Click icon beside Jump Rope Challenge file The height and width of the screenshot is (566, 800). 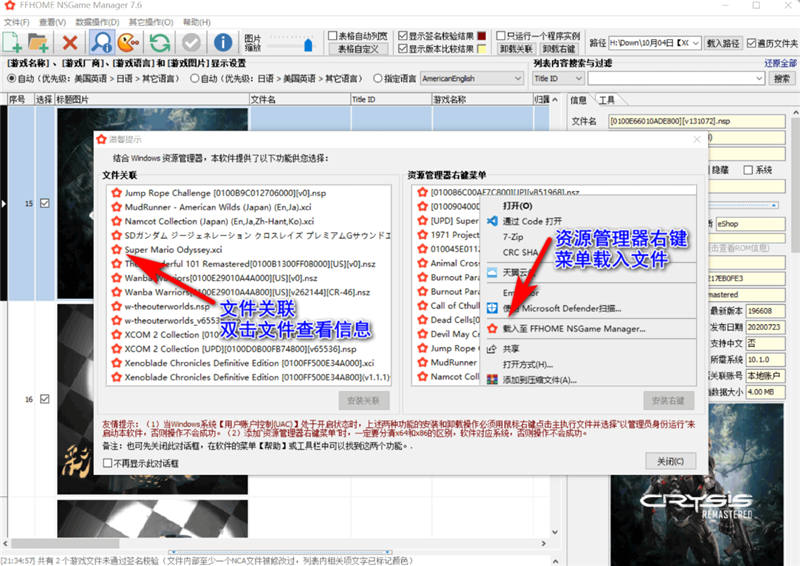pos(116,193)
